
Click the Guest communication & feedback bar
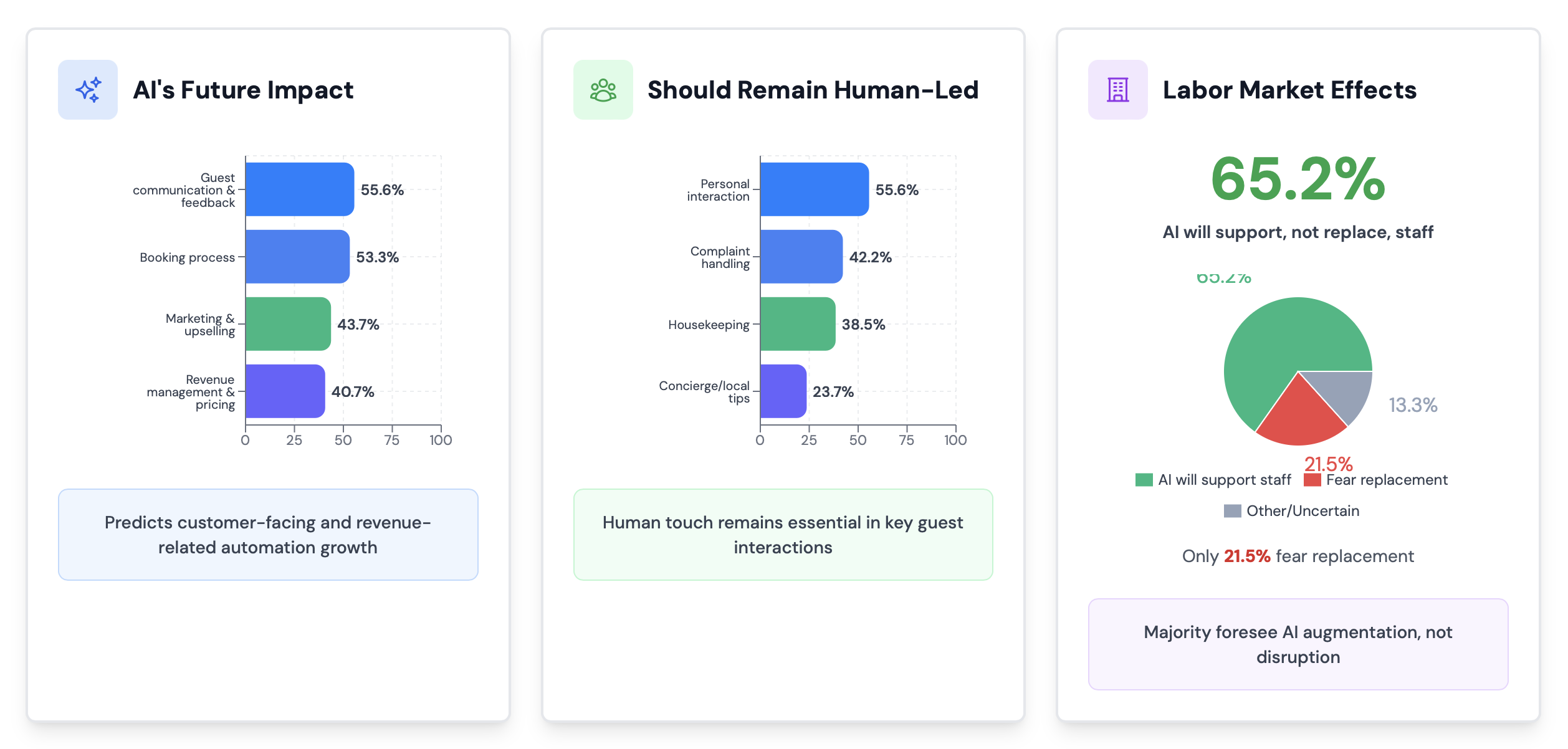(x=299, y=189)
